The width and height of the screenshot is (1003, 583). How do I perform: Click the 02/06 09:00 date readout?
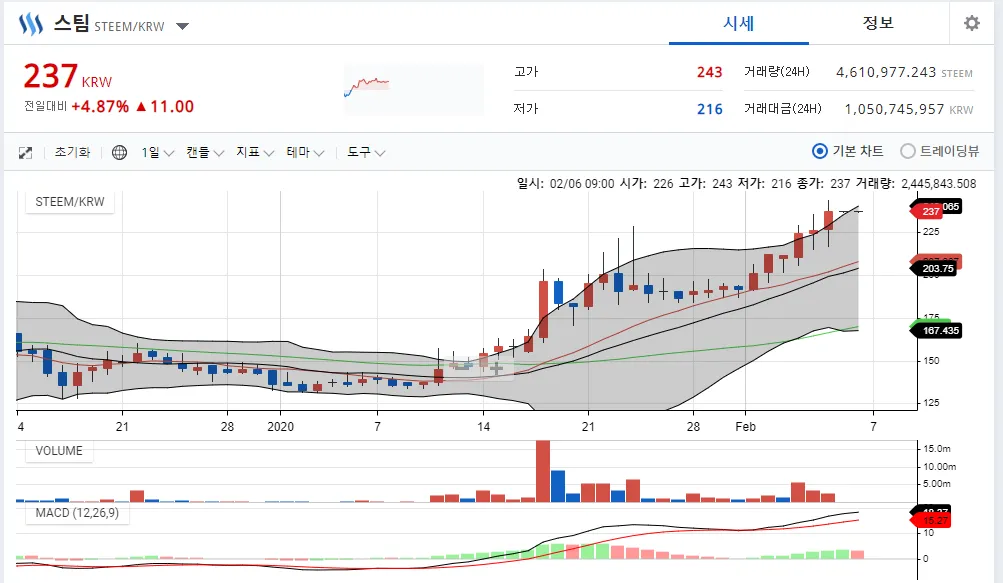coord(581,184)
